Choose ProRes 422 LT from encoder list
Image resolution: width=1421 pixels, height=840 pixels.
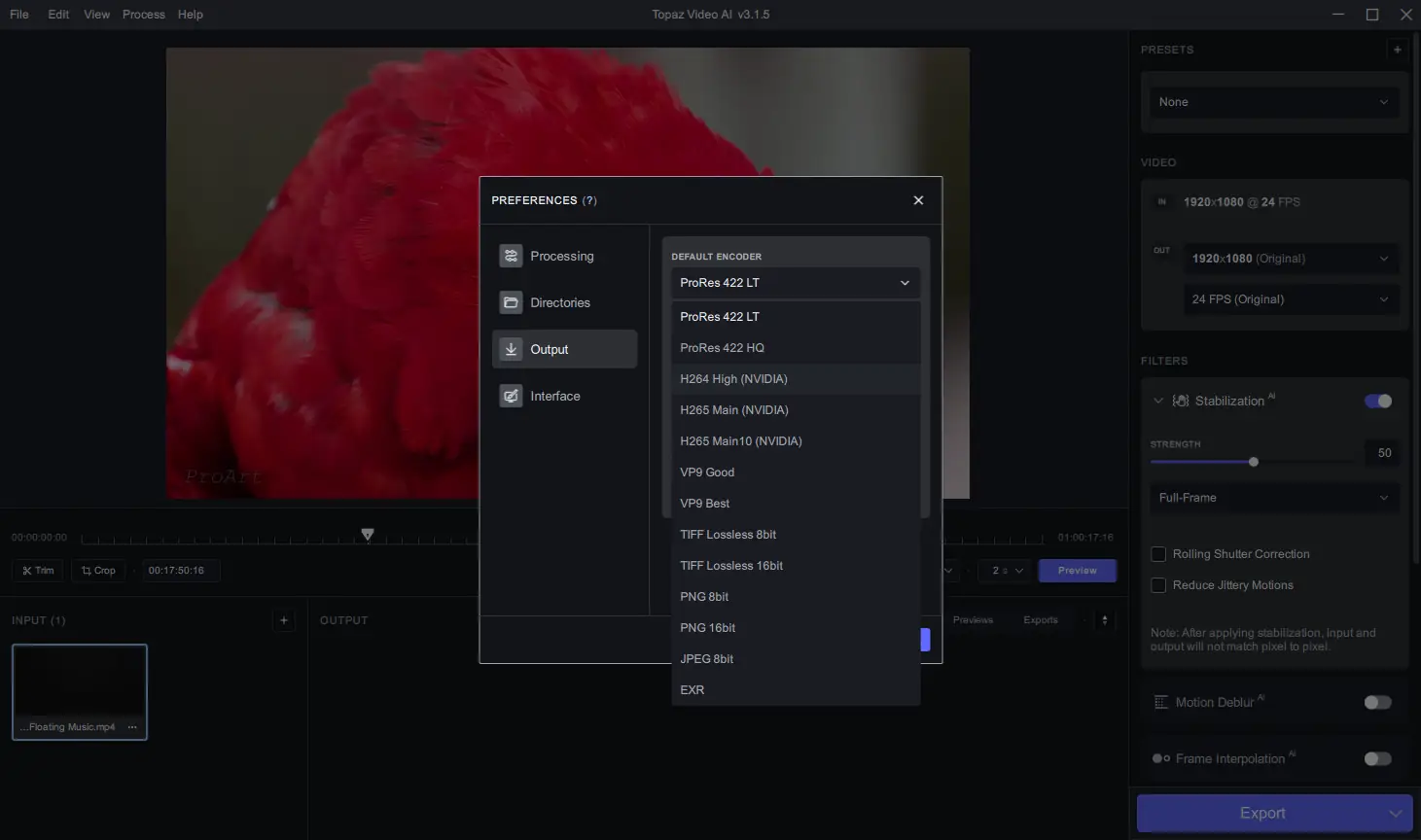(x=796, y=317)
